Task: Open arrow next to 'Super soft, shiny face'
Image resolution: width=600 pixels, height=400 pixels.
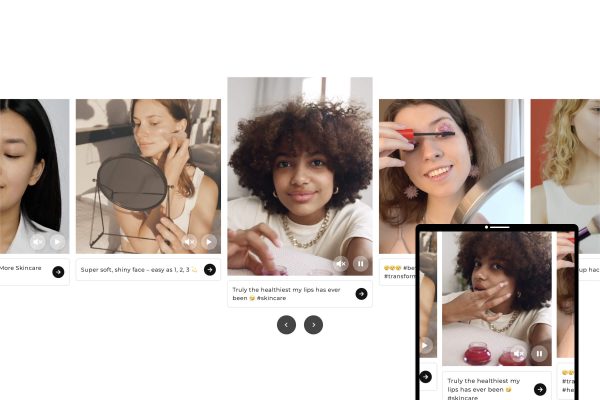Action: tap(210, 269)
